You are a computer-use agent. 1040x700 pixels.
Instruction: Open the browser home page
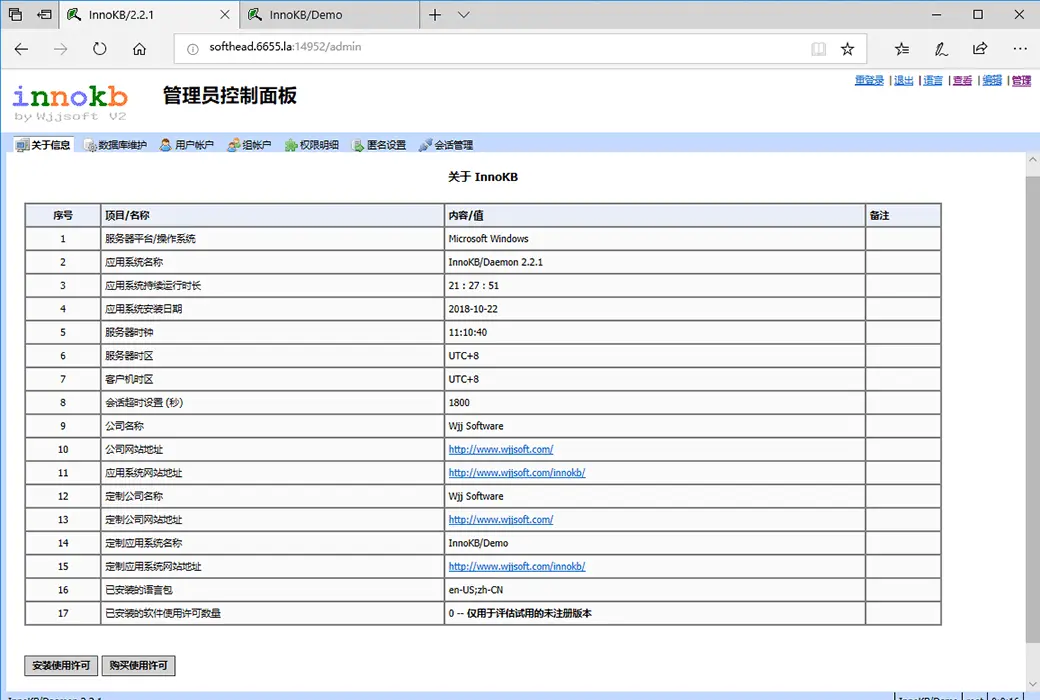click(139, 48)
